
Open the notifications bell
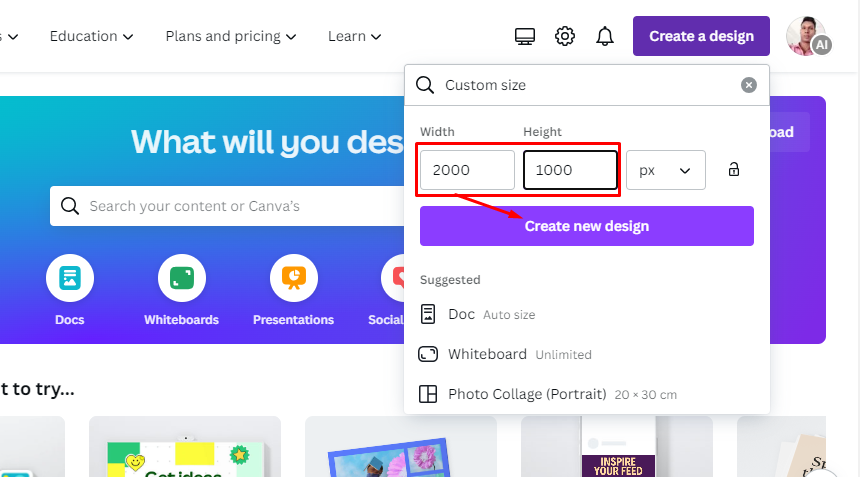click(605, 37)
